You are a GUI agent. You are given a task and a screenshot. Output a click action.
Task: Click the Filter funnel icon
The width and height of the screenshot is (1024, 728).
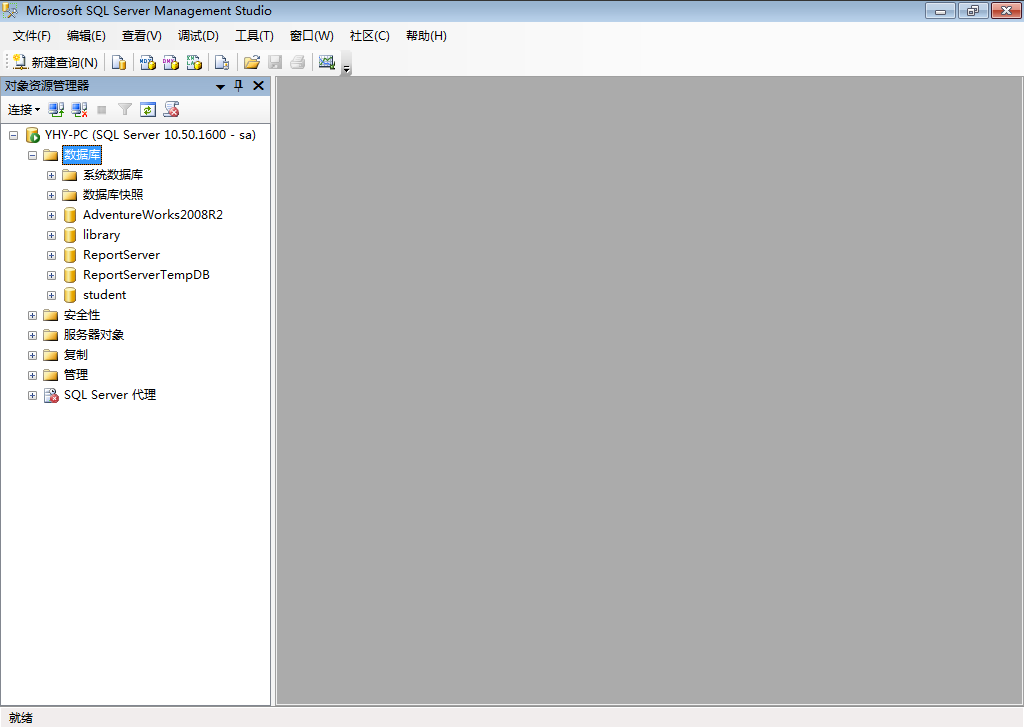click(125, 110)
